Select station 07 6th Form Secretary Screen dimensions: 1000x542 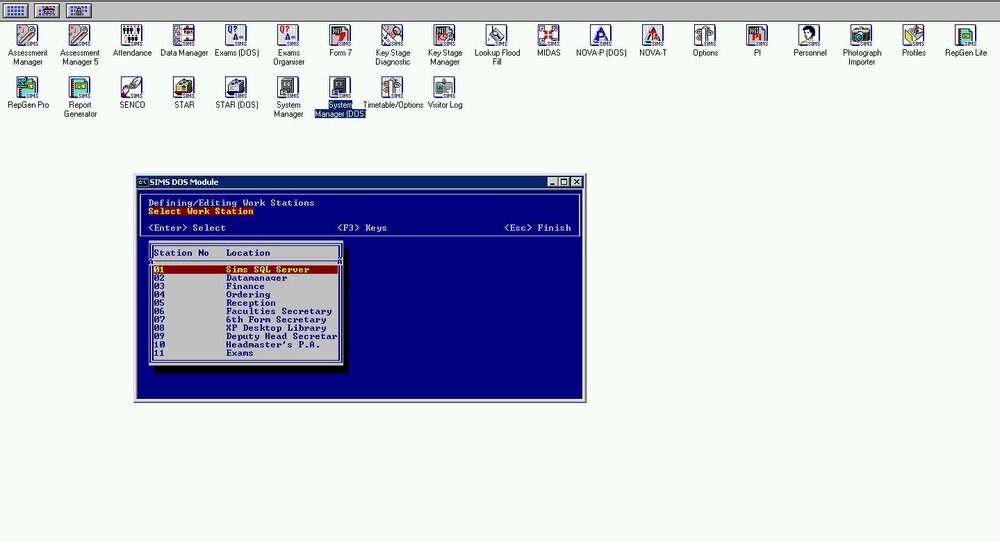tap(246, 319)
